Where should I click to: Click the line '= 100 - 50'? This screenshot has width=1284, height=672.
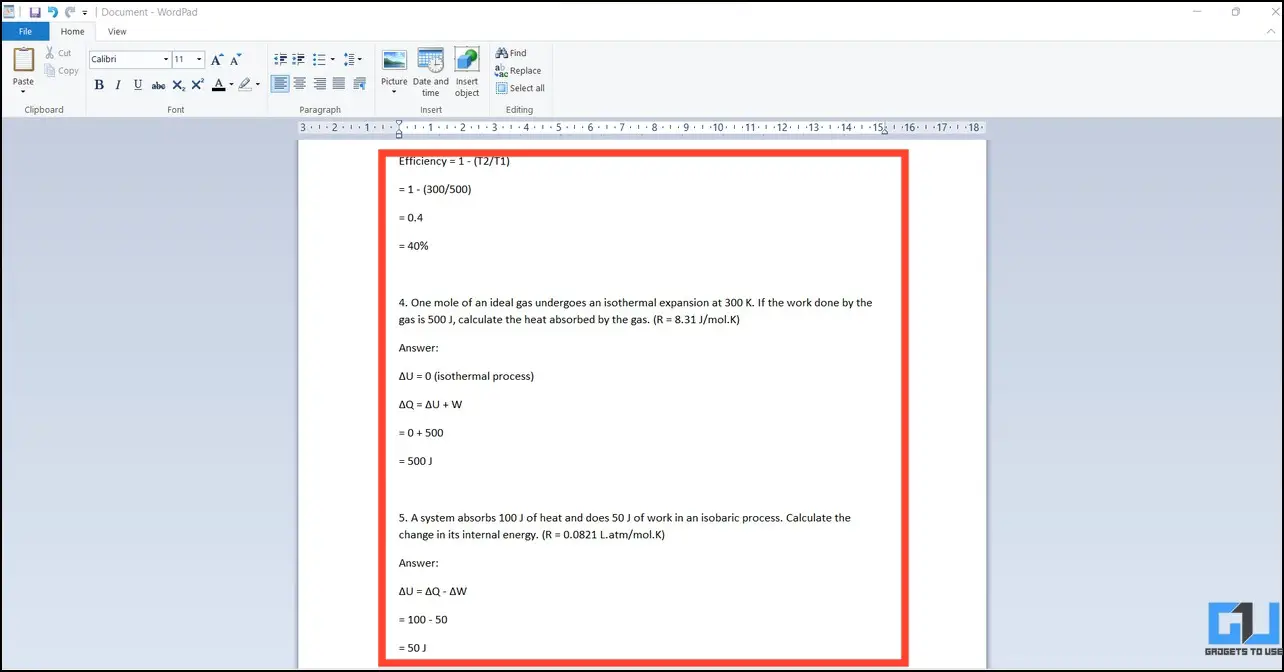[423, 620]
